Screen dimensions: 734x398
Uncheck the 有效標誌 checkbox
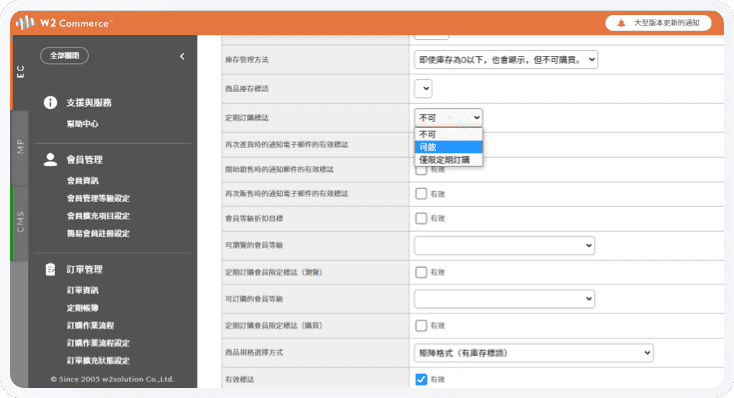(x=421, y=379)
